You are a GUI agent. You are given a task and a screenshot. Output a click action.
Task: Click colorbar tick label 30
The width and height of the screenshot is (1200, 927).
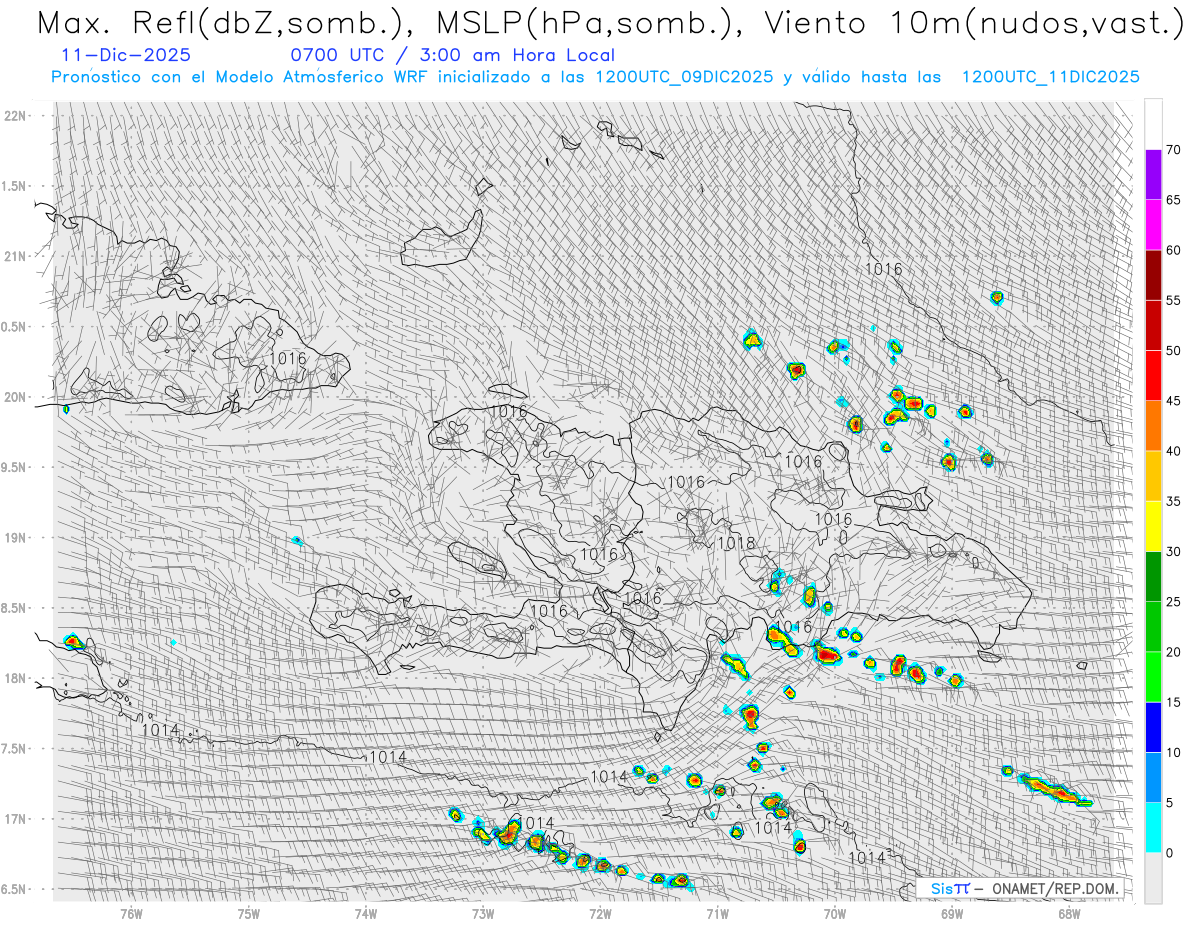pyautogui.click(x=1174, y=552)
